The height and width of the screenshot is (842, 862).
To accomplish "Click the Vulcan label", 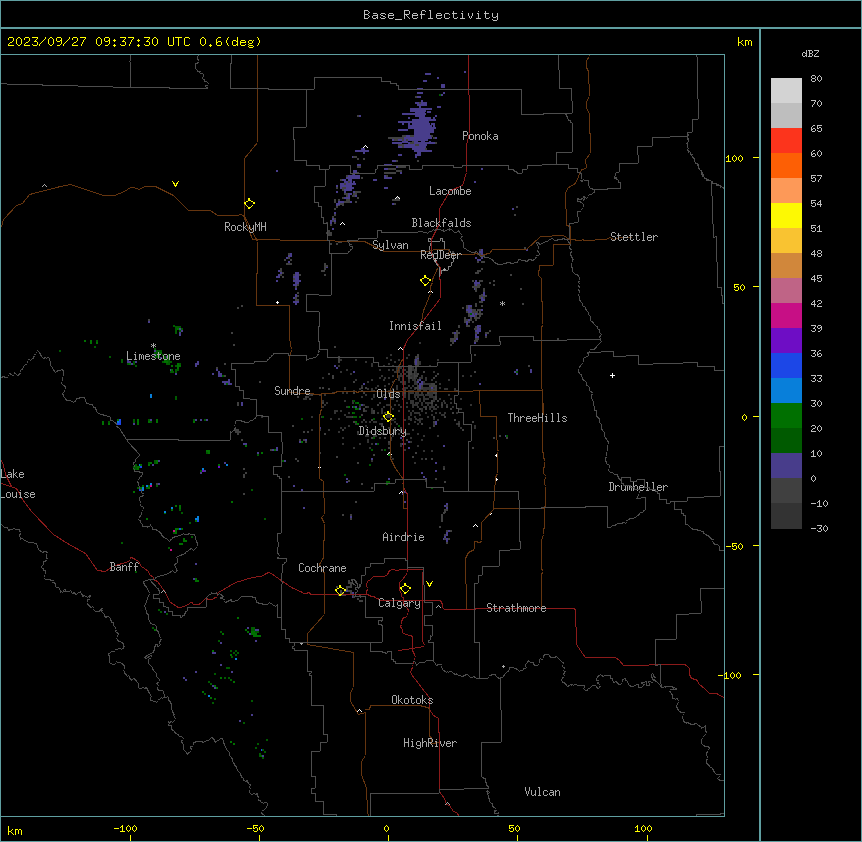I will (x=542, y=792).
